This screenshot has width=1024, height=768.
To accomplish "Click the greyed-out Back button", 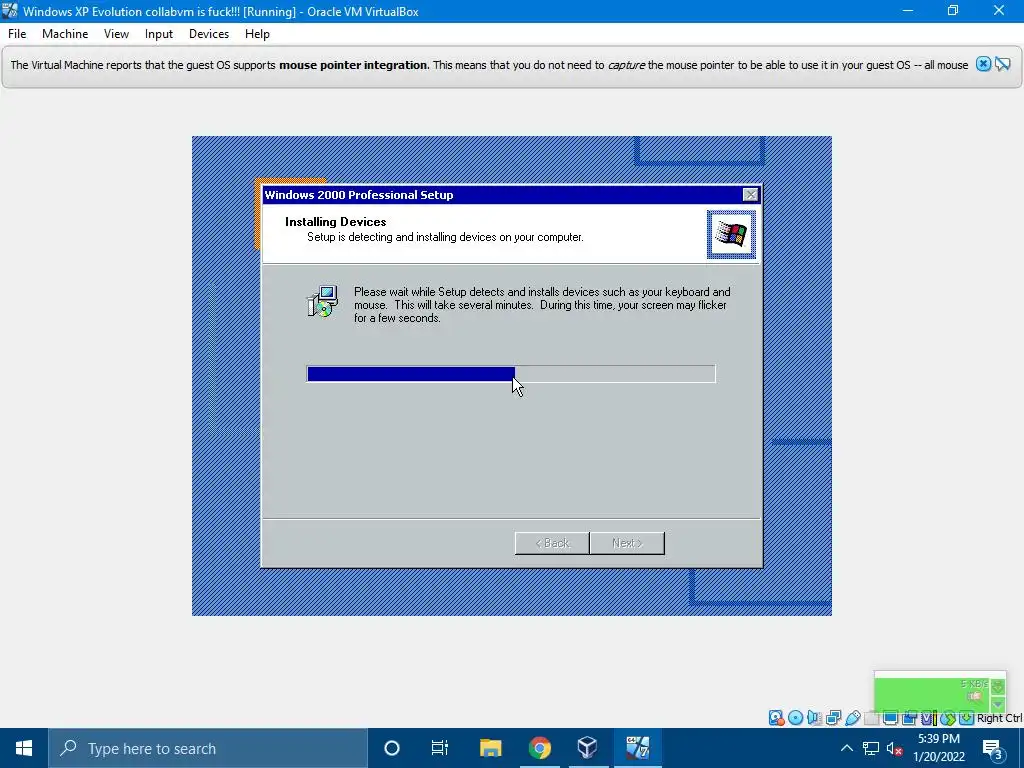I will click(552, 543).
